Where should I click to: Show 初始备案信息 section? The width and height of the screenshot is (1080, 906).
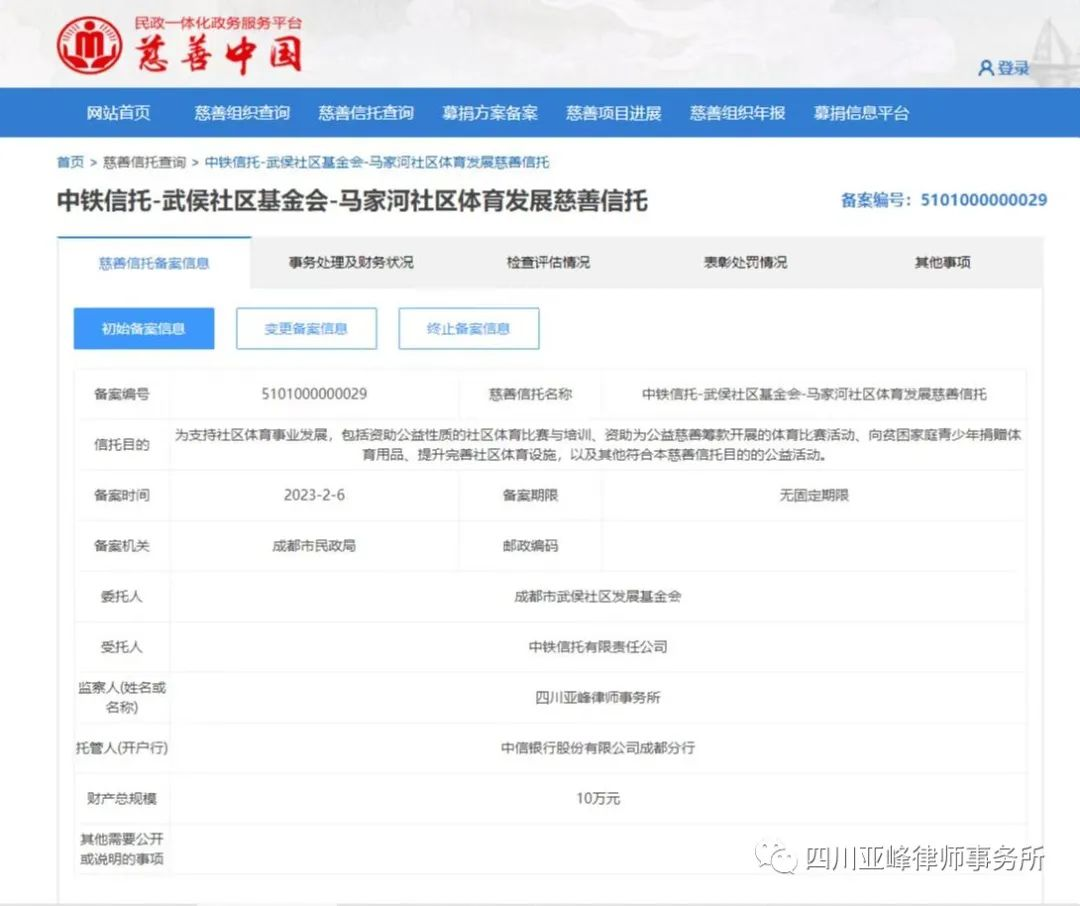pyautogui.click(x=144, y=329)
